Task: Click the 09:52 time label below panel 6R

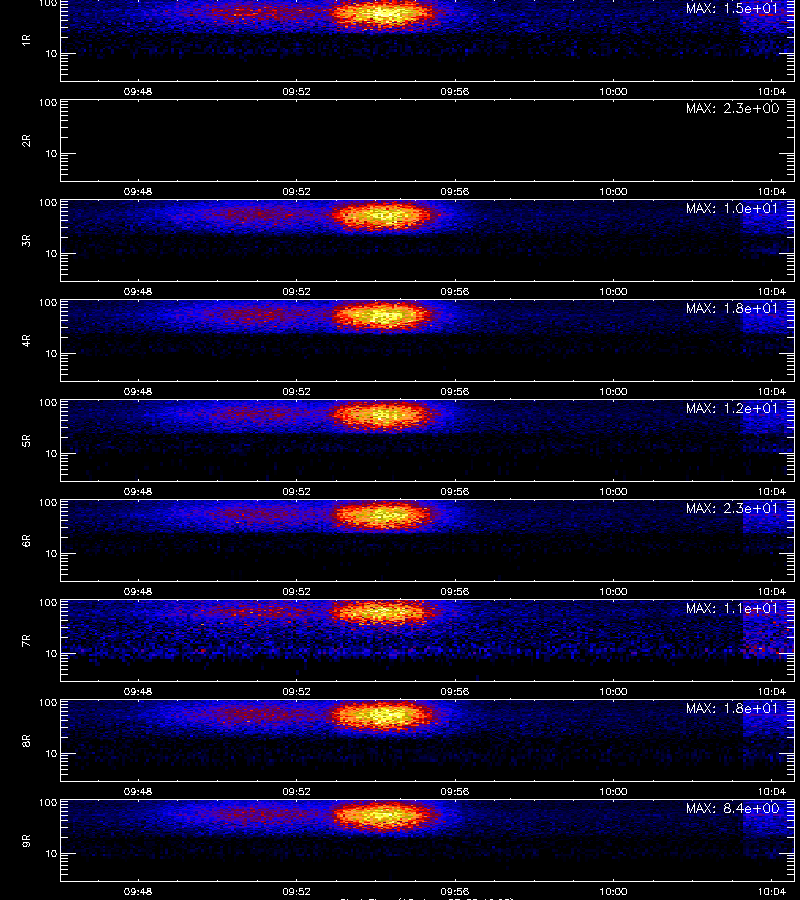Action: [296, 591]
